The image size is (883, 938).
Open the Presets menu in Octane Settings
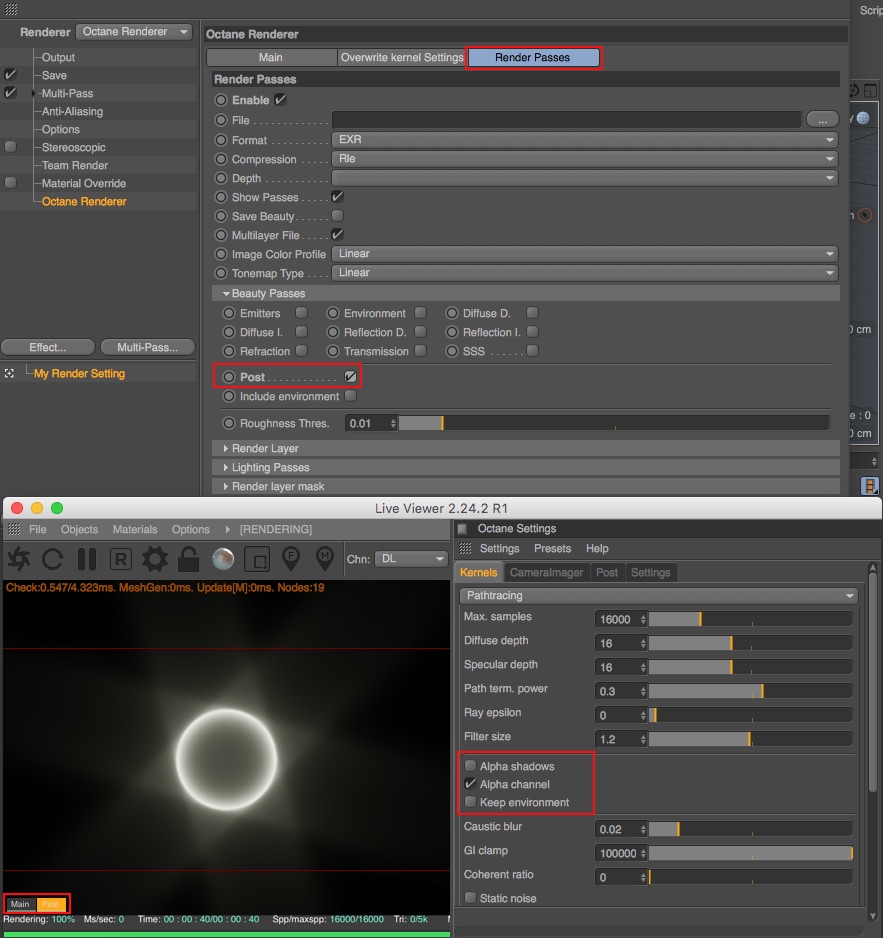552,549
